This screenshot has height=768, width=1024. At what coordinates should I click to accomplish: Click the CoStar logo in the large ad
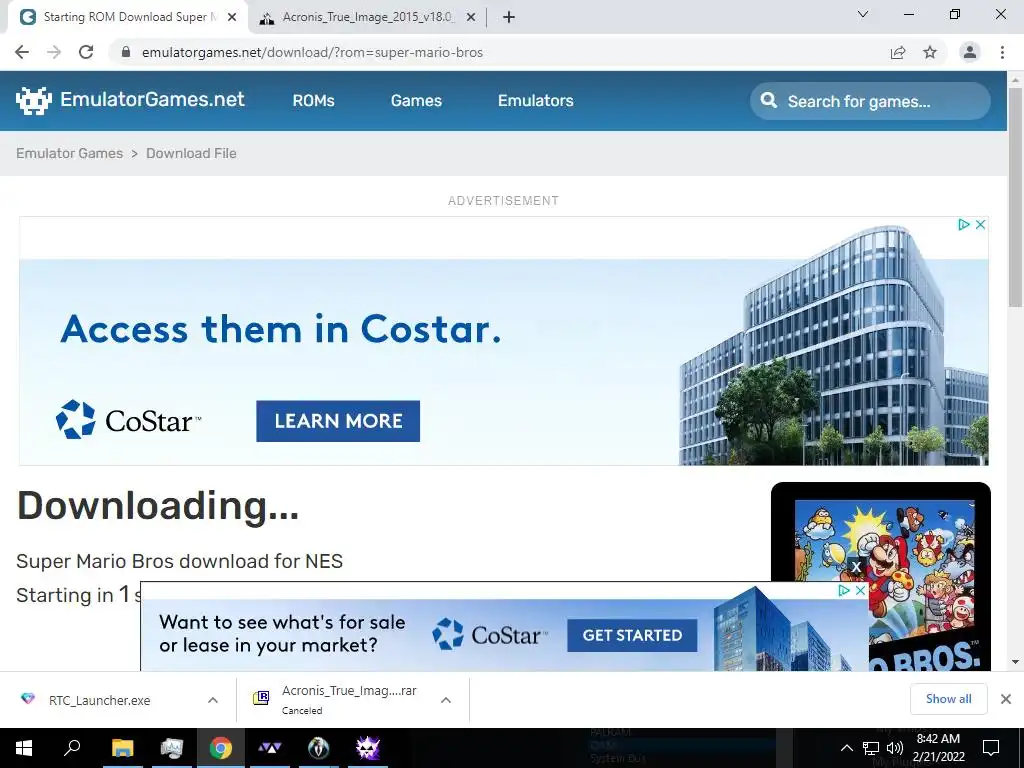(128, 419)
